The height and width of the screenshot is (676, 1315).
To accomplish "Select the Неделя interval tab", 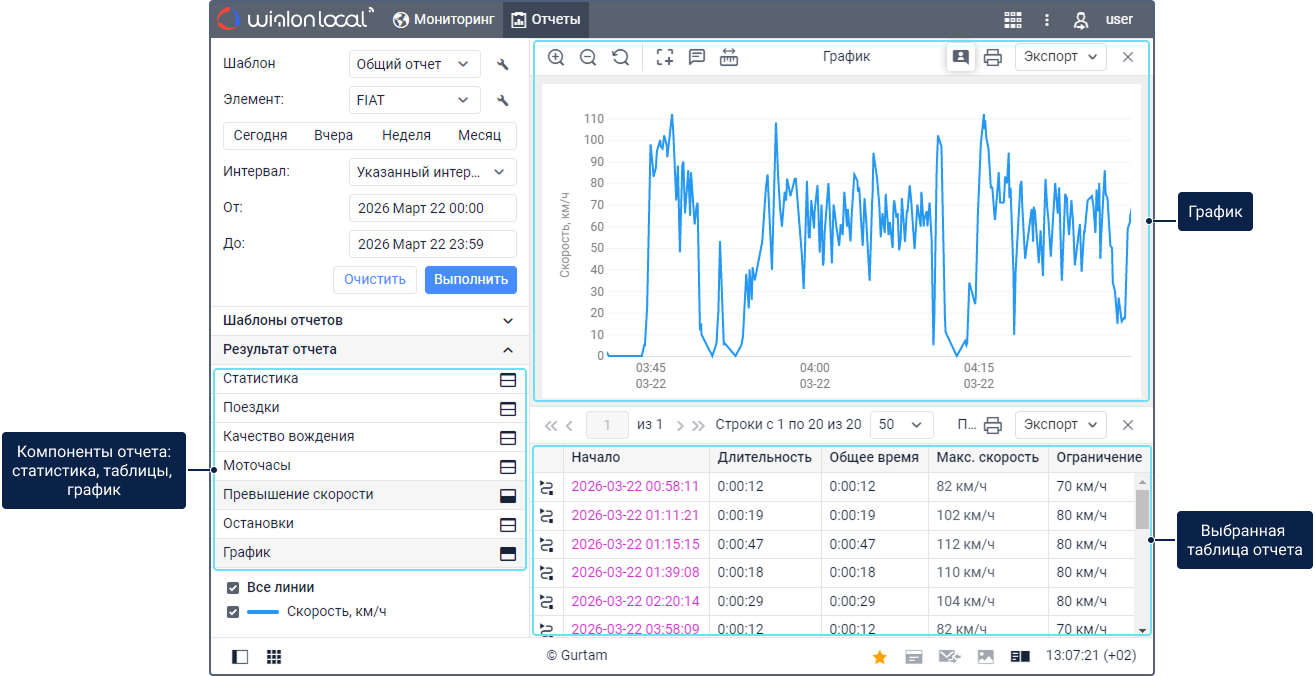I will (x=406, y=135).
